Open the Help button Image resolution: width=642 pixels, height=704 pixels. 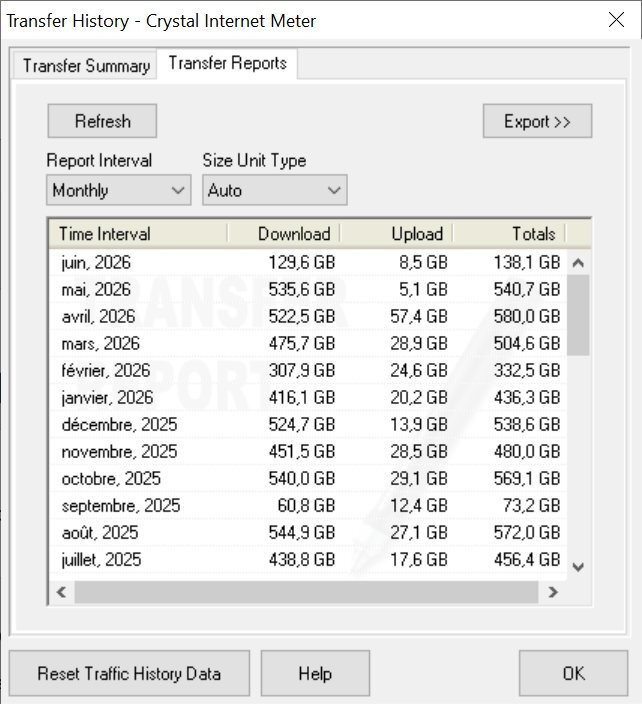pos(315,673)
